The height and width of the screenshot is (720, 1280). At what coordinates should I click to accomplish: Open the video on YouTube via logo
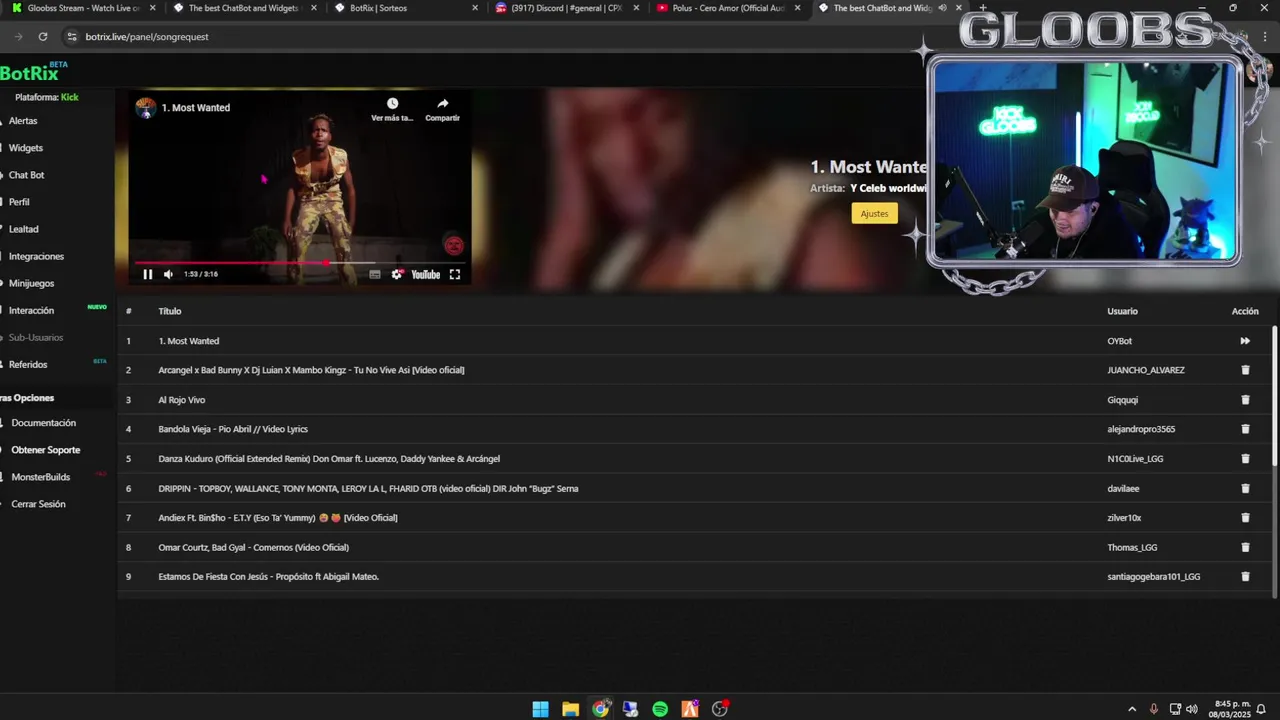(425, 274)
